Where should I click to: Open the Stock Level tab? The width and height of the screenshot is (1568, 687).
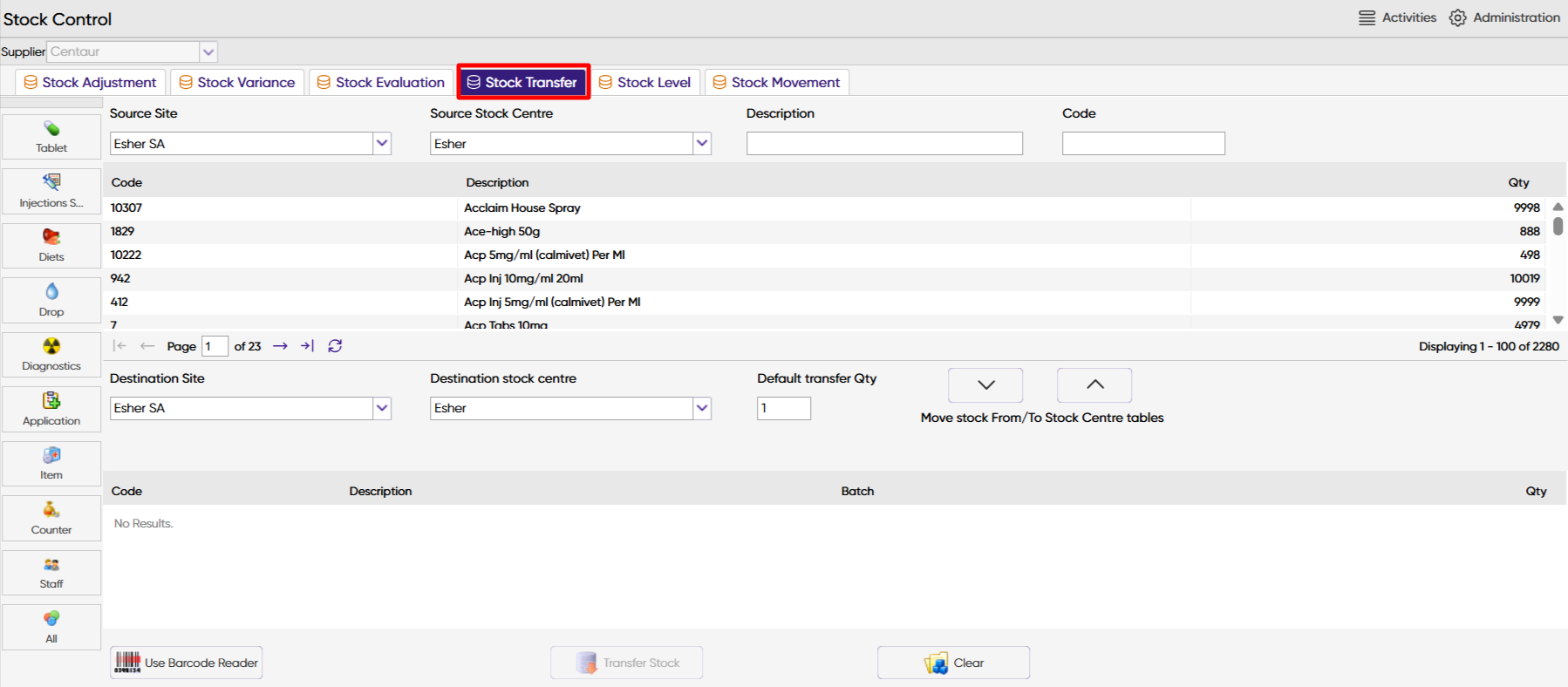645,82
